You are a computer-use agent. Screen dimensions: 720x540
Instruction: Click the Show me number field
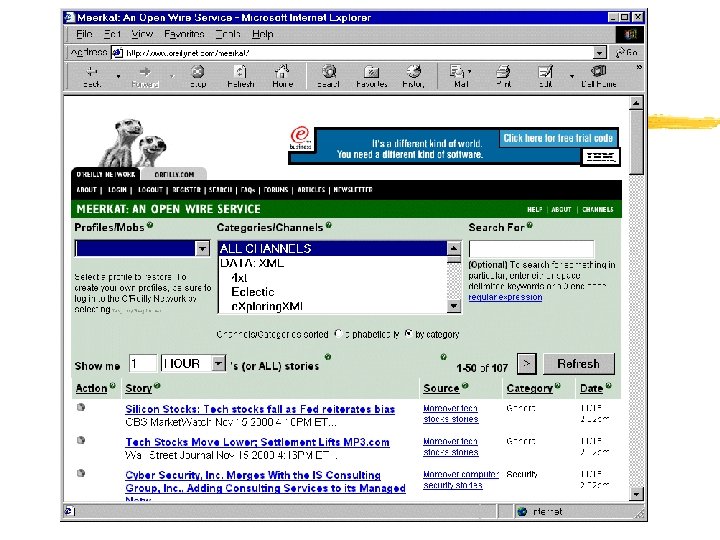click(143, 364)
